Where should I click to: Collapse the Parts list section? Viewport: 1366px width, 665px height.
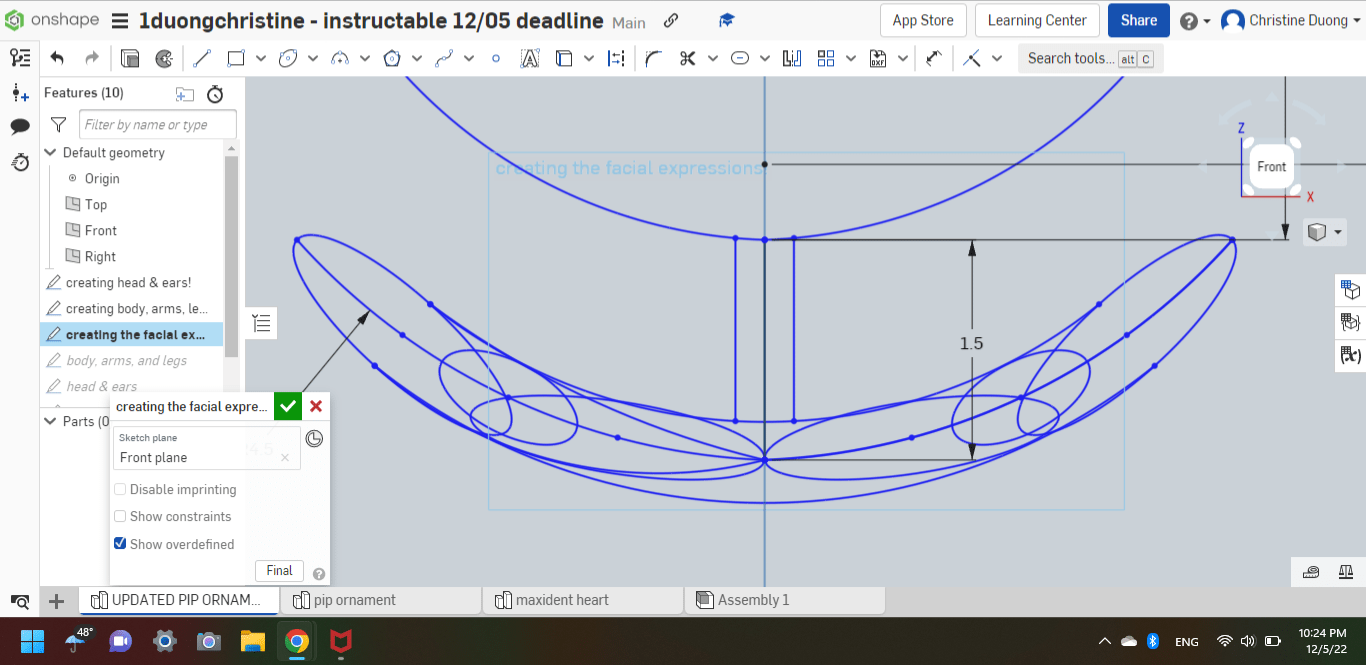51,421
